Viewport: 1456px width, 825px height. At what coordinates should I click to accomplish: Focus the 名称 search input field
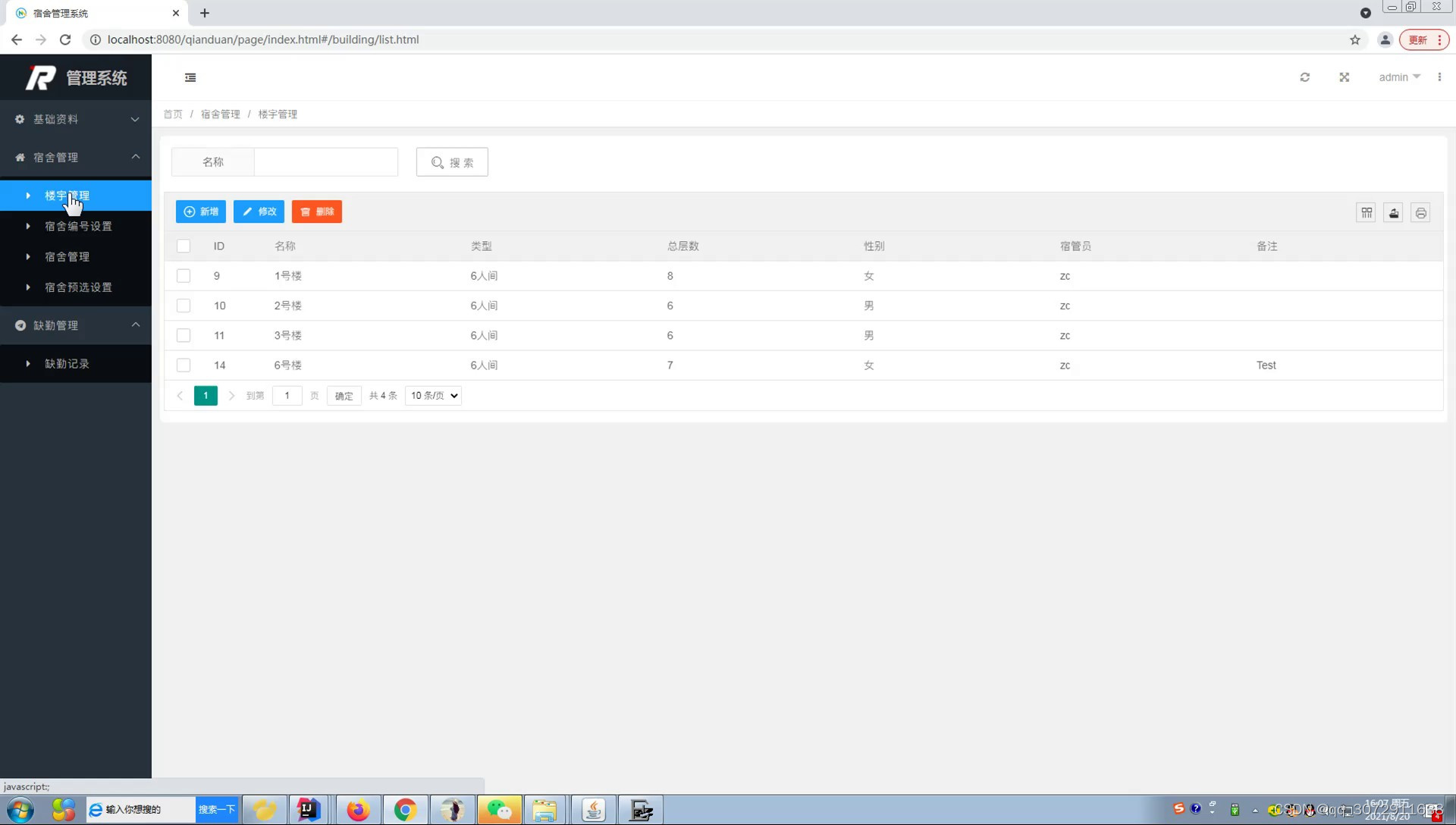coord(326,162)
